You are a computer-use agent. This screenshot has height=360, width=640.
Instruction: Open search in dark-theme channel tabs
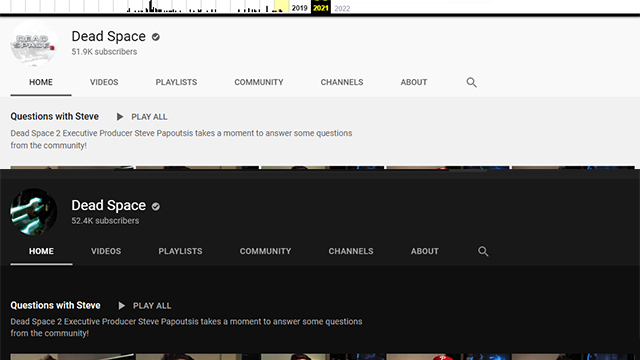click(483, 251)
